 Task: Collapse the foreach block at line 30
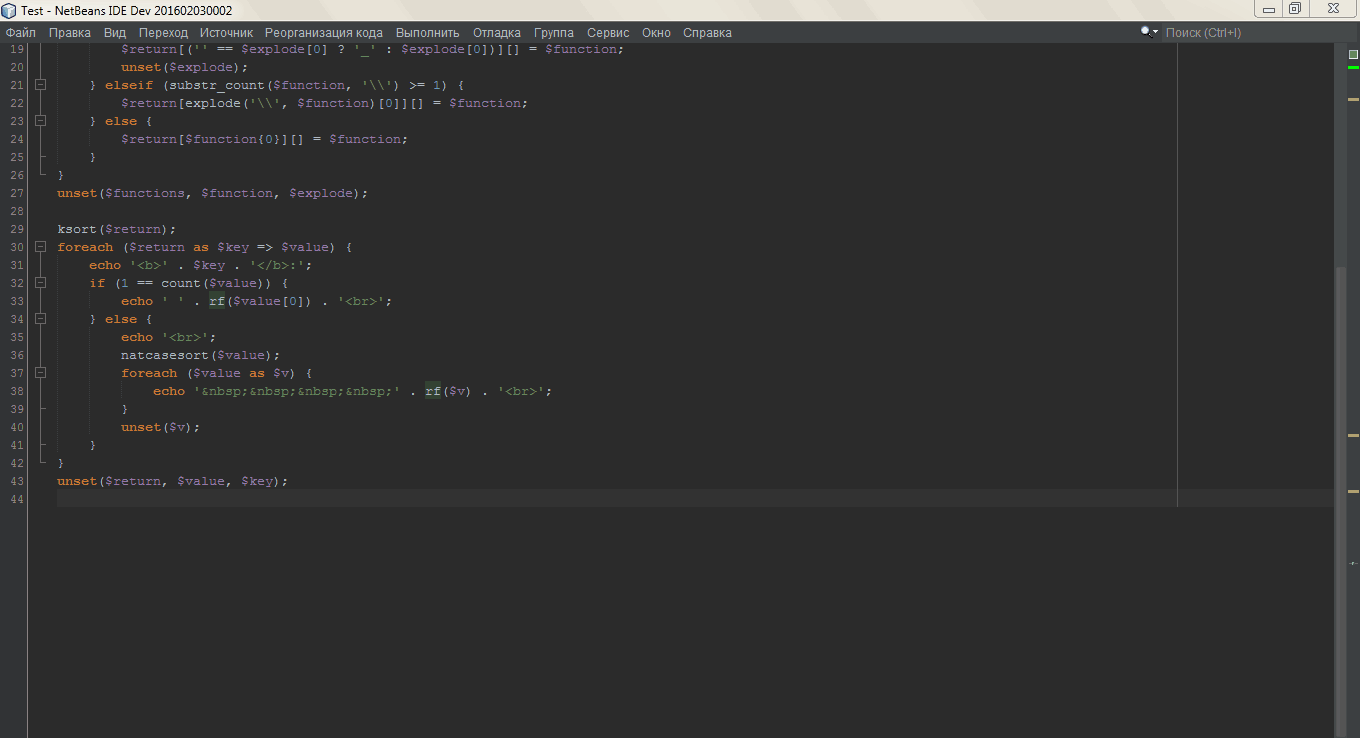[41, 247]
